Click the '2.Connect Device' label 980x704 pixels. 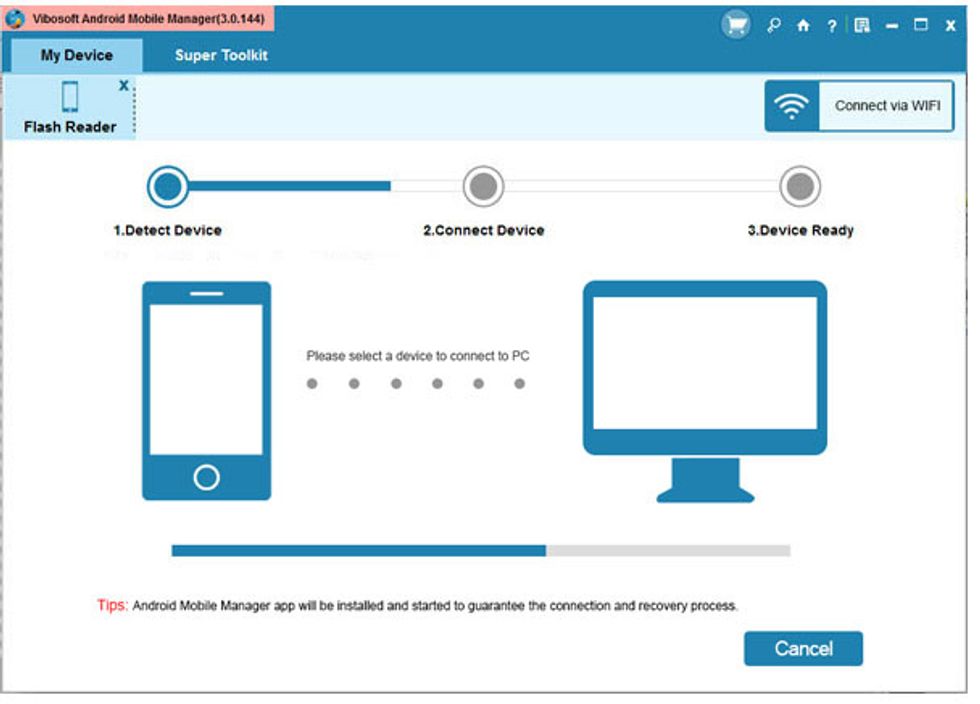pos(484,231)
